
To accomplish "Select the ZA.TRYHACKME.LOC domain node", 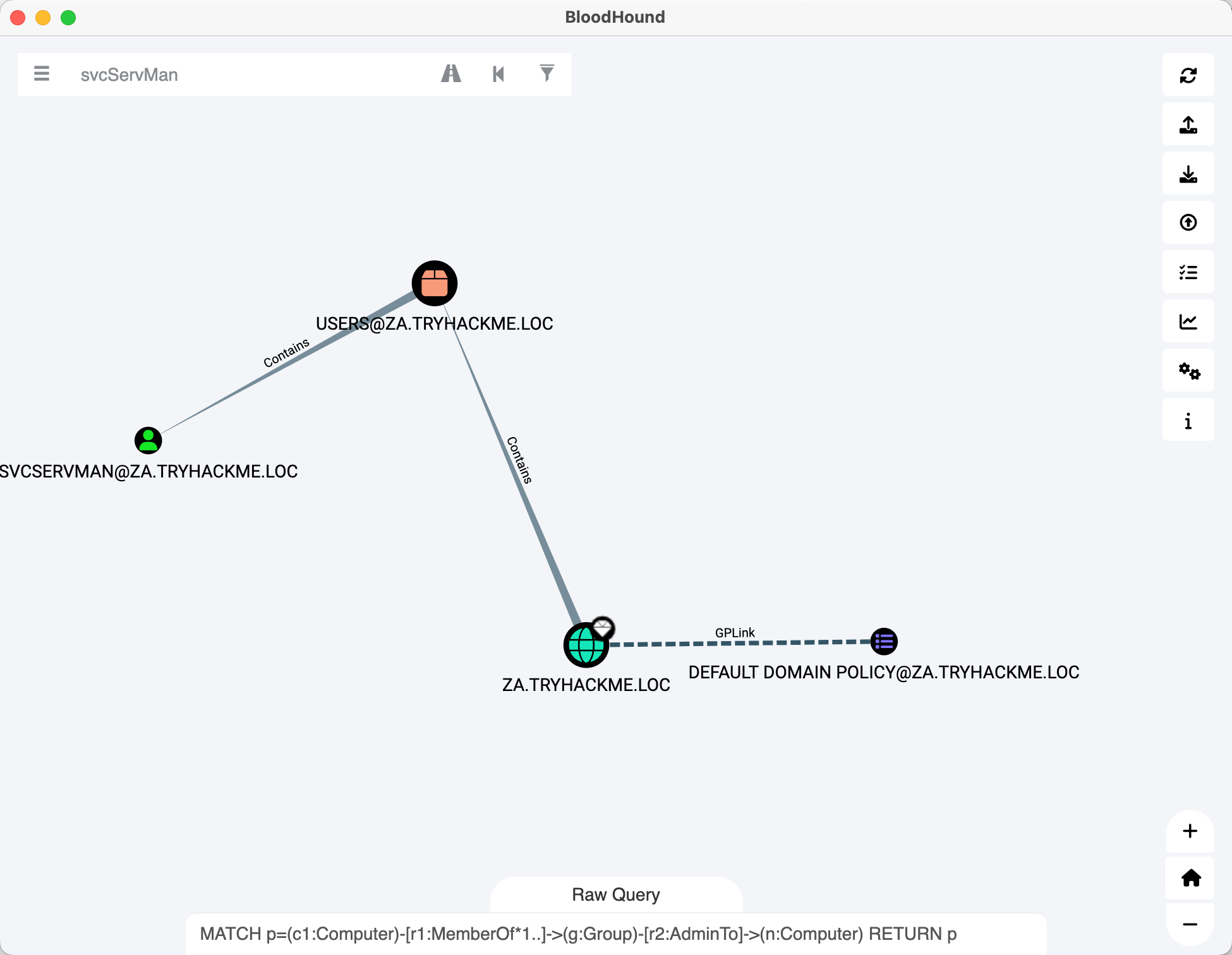I will click(x=586, y=645).
